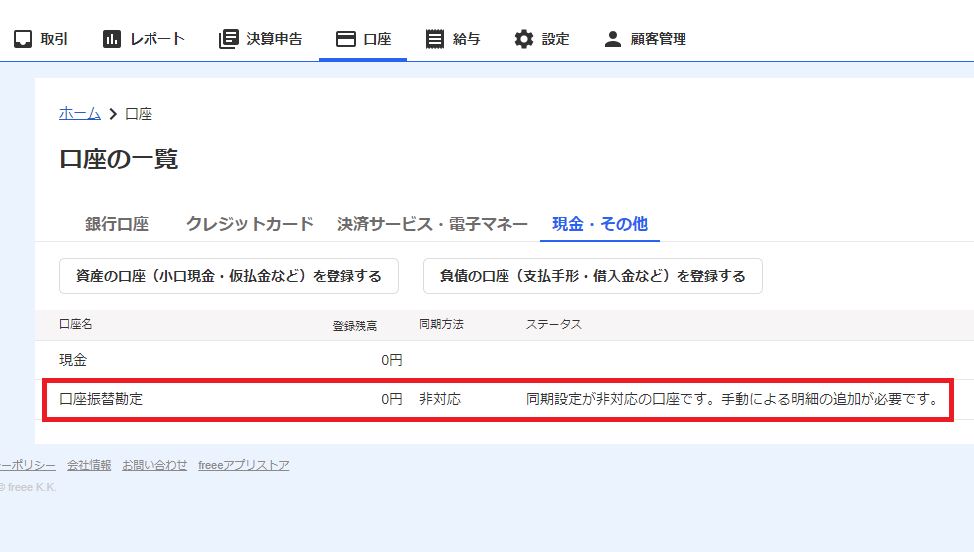974x552 pixels.
Task: Open the 口座 menu label
Action: click(377, 39)
